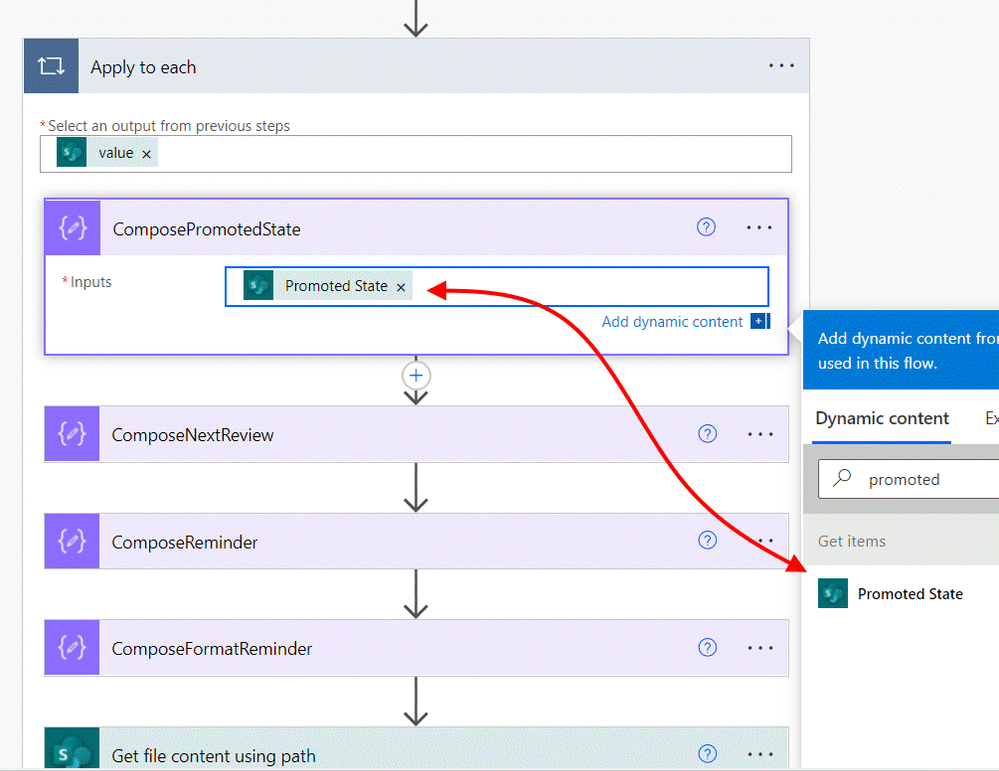Click the search box containing promoted
The image size is (999, 771).
coord(909,479)
